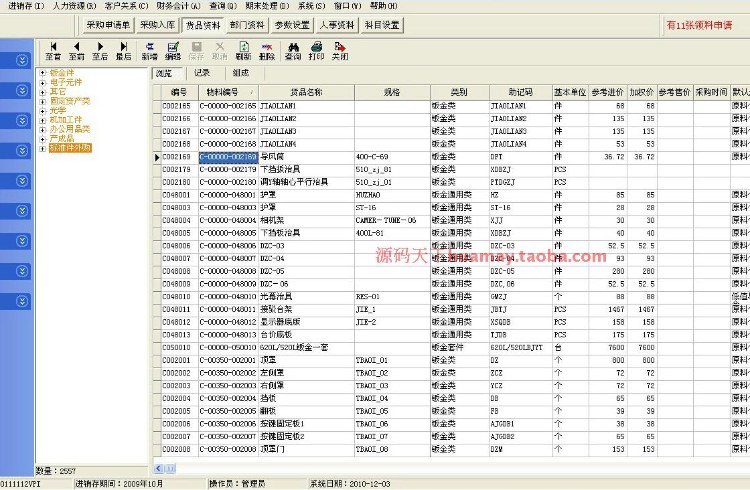Expand the 机加工件 tree node
Viewport: 750px width, 490px height.
click(43, 120)
